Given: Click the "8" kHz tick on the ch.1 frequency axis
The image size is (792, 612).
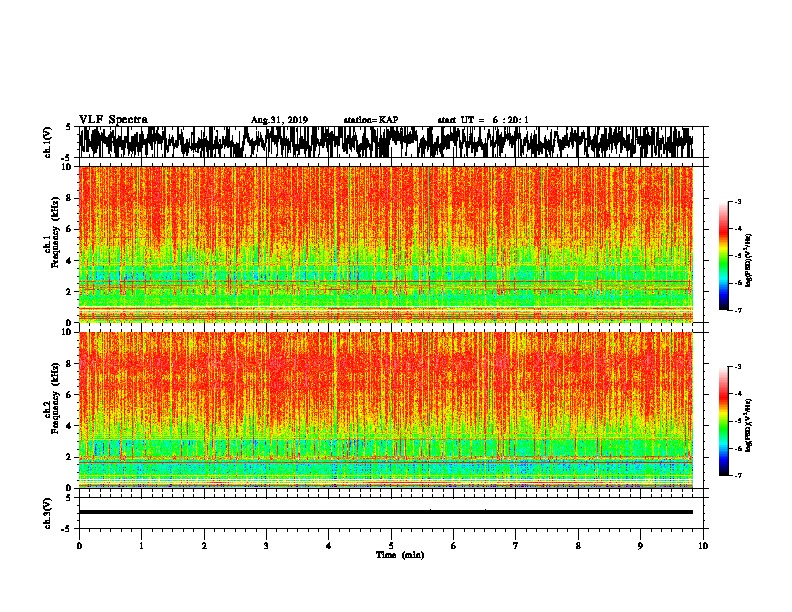Looking at the screenshot, I should pos(70,198).
